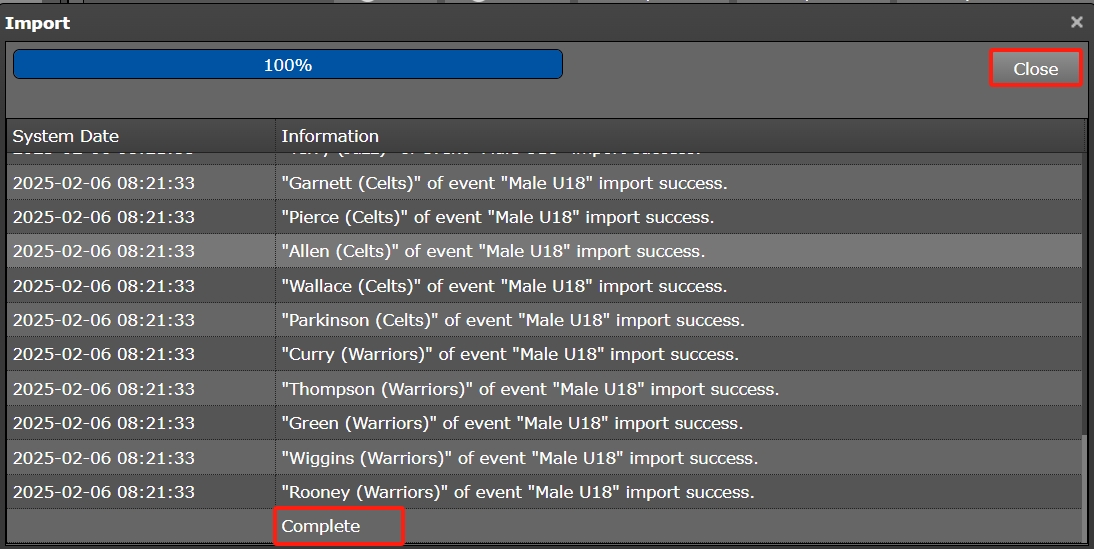Select the Pierce (Celts) log entry
The width and height of the screenshot is (1094, 549).
(497, 217)
